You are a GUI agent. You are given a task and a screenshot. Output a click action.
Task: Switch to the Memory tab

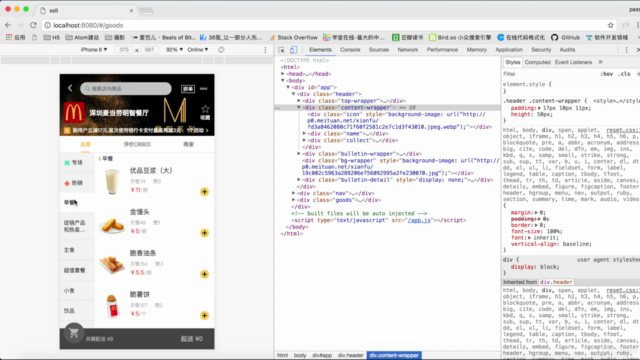click(x=477, y=50)
